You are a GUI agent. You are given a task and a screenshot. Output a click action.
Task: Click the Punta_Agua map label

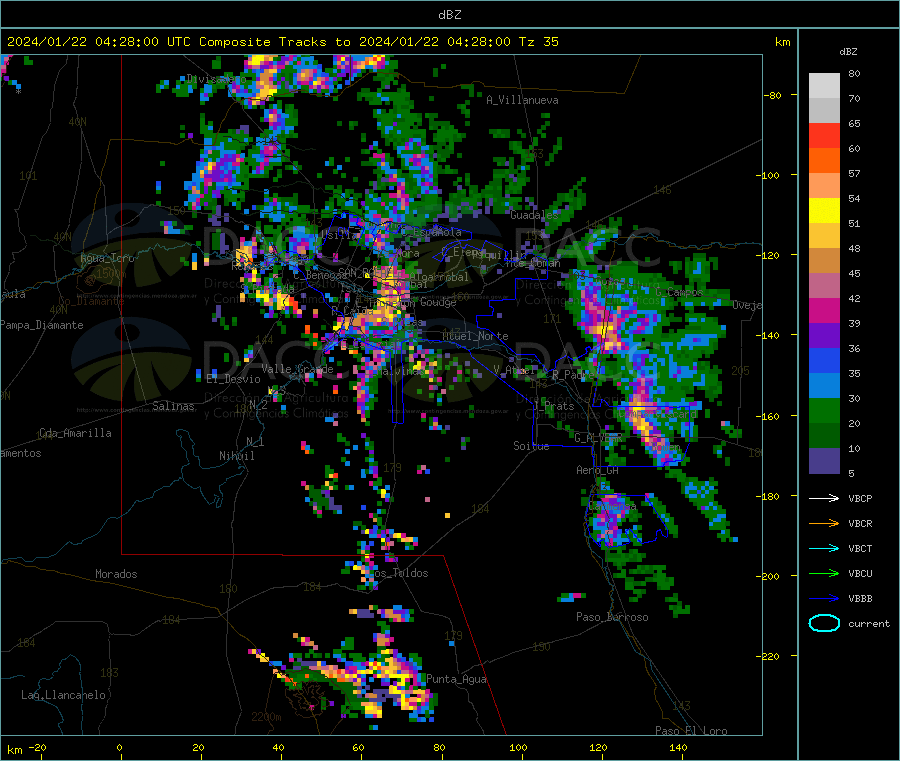[x=456, y=679]
